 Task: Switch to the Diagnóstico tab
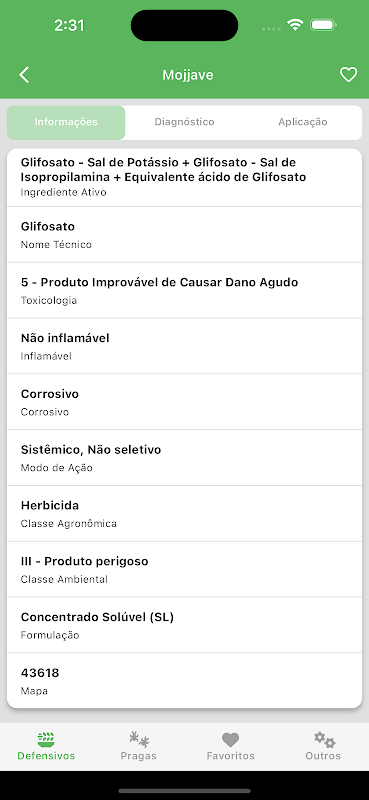tap(184, 122)
